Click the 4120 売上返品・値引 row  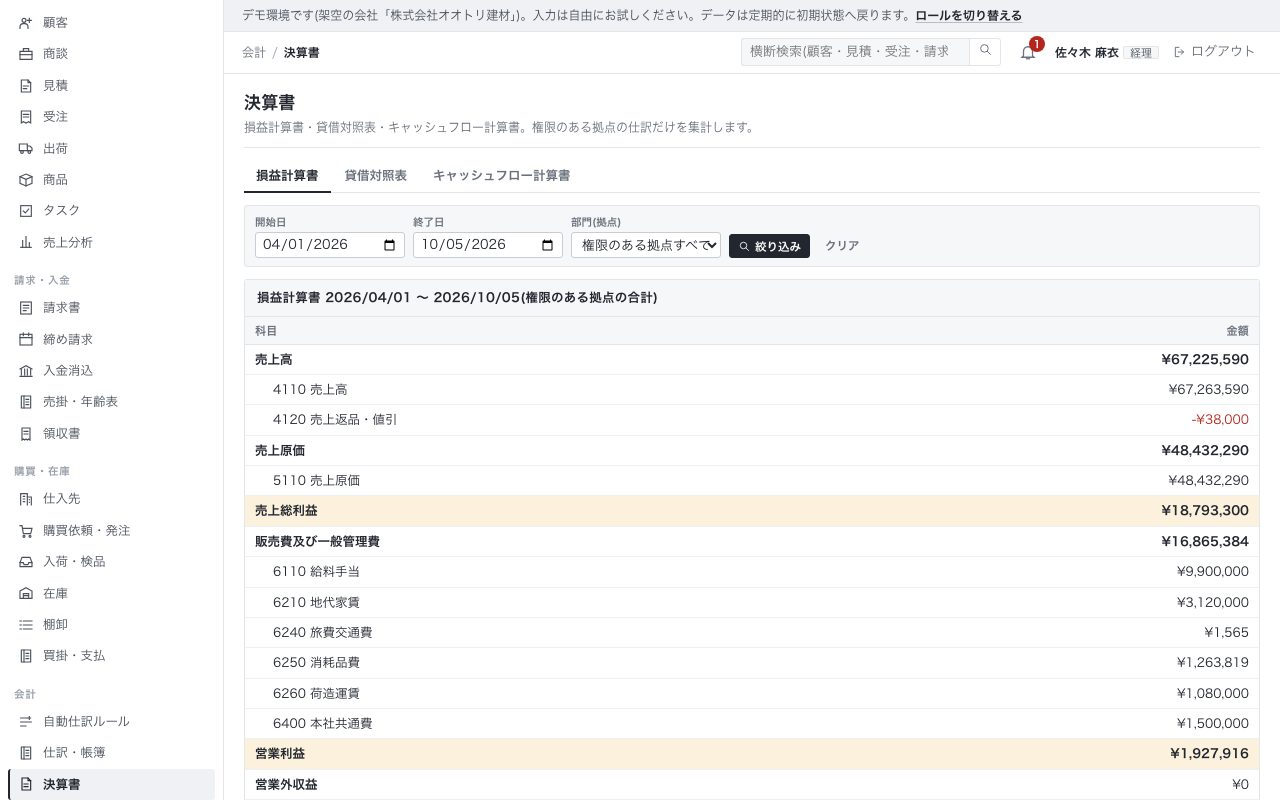(x=752, y=420)
